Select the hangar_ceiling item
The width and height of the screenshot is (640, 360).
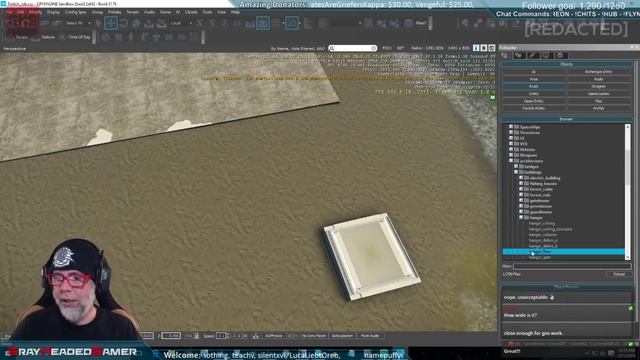click(x=542, y=224)
